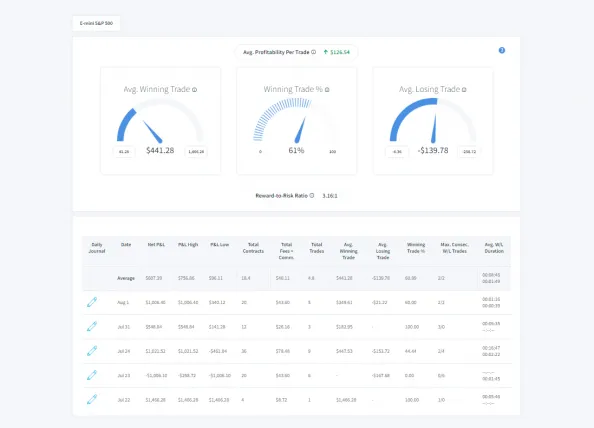Click the Total Trades column header
This screenshot has height=428, width=594.
coord(316,248)
